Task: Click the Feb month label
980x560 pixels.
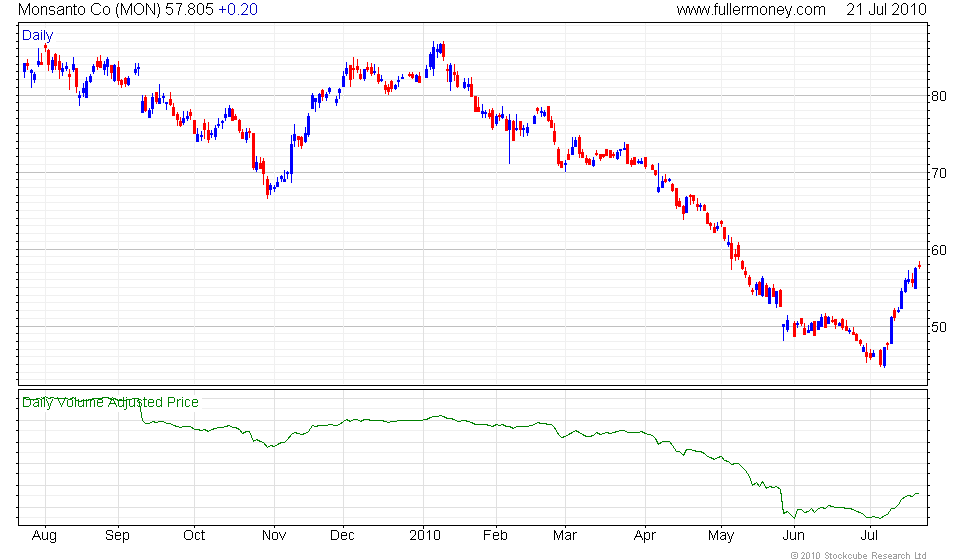Action: coord(496,536)
